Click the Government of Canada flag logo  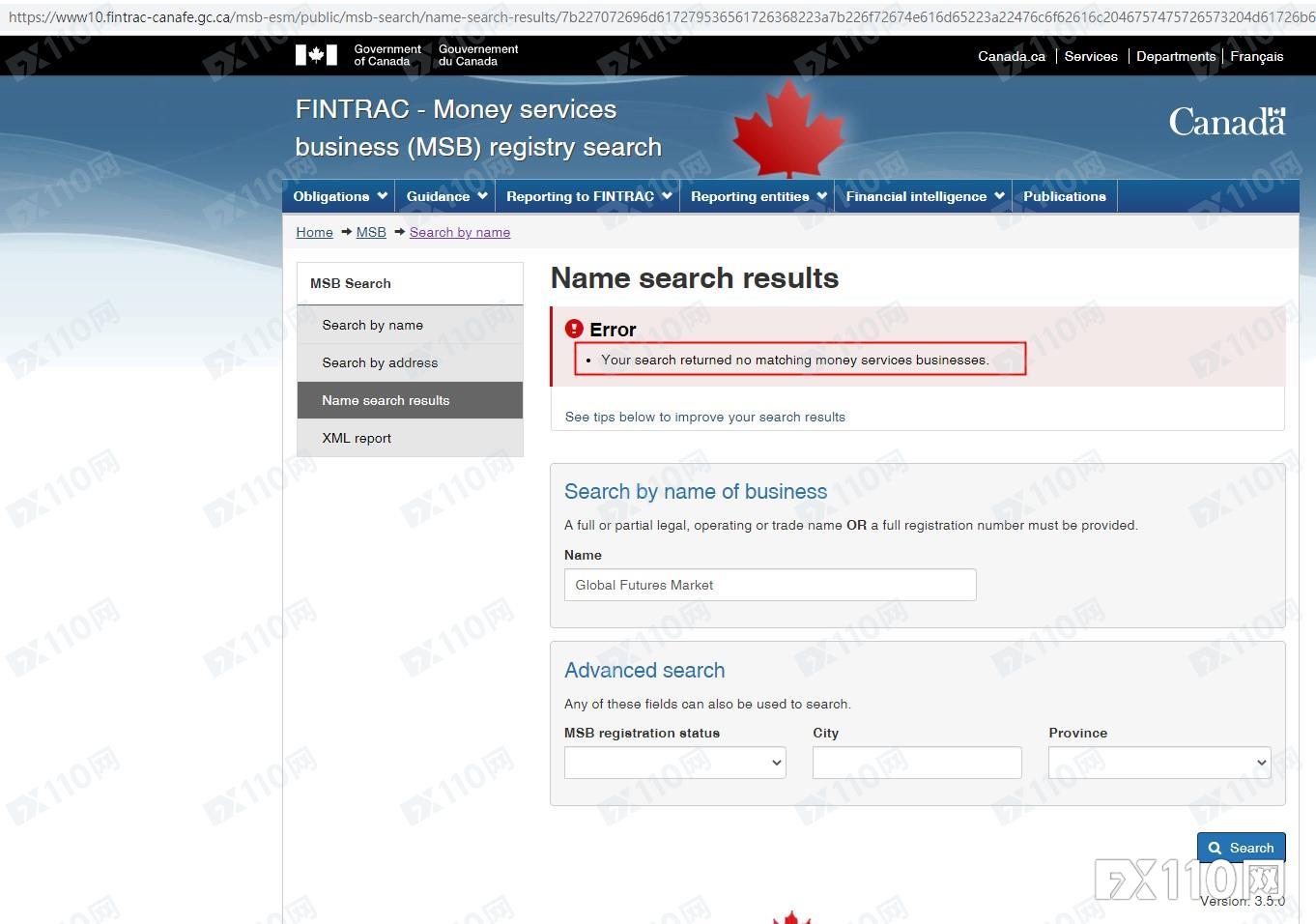pyautogui.click(x=316, y=55)
